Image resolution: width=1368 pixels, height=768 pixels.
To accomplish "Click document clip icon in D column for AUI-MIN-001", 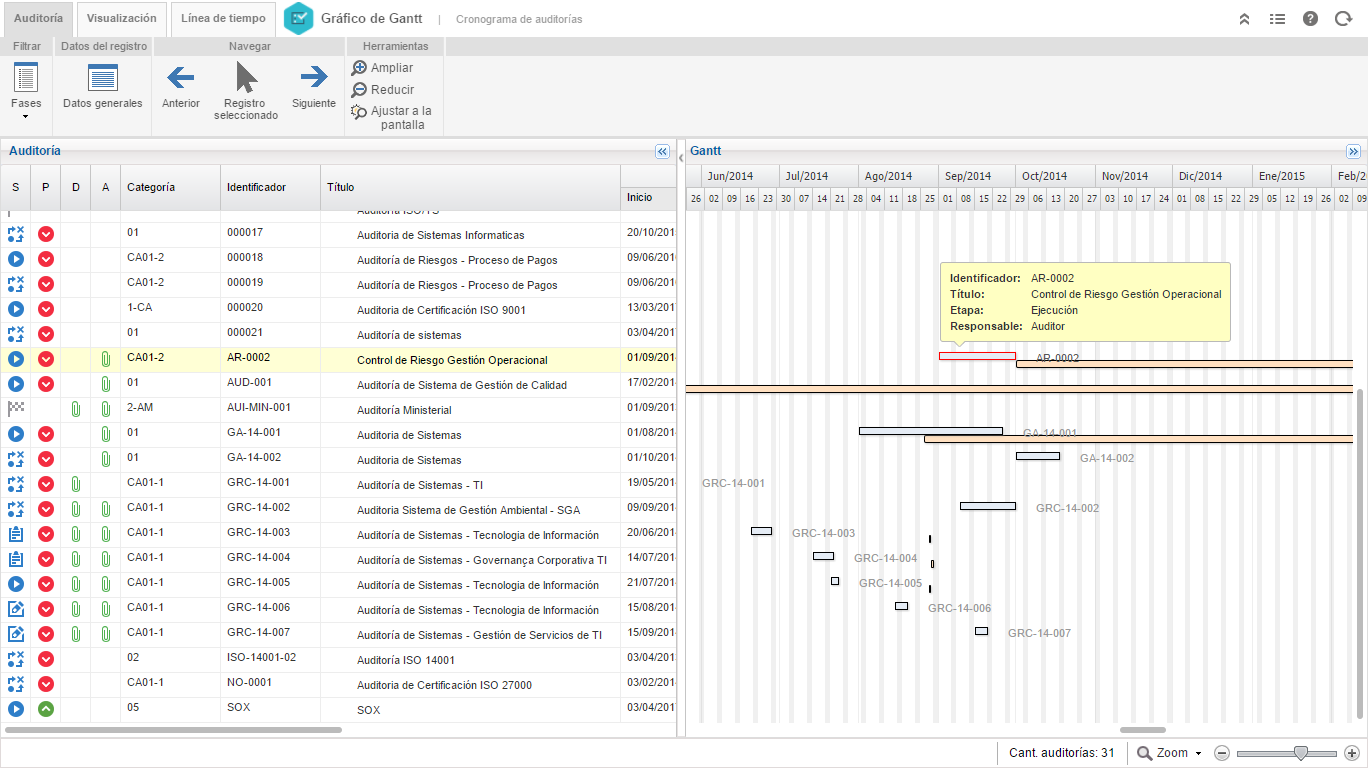I will point(75,409).
